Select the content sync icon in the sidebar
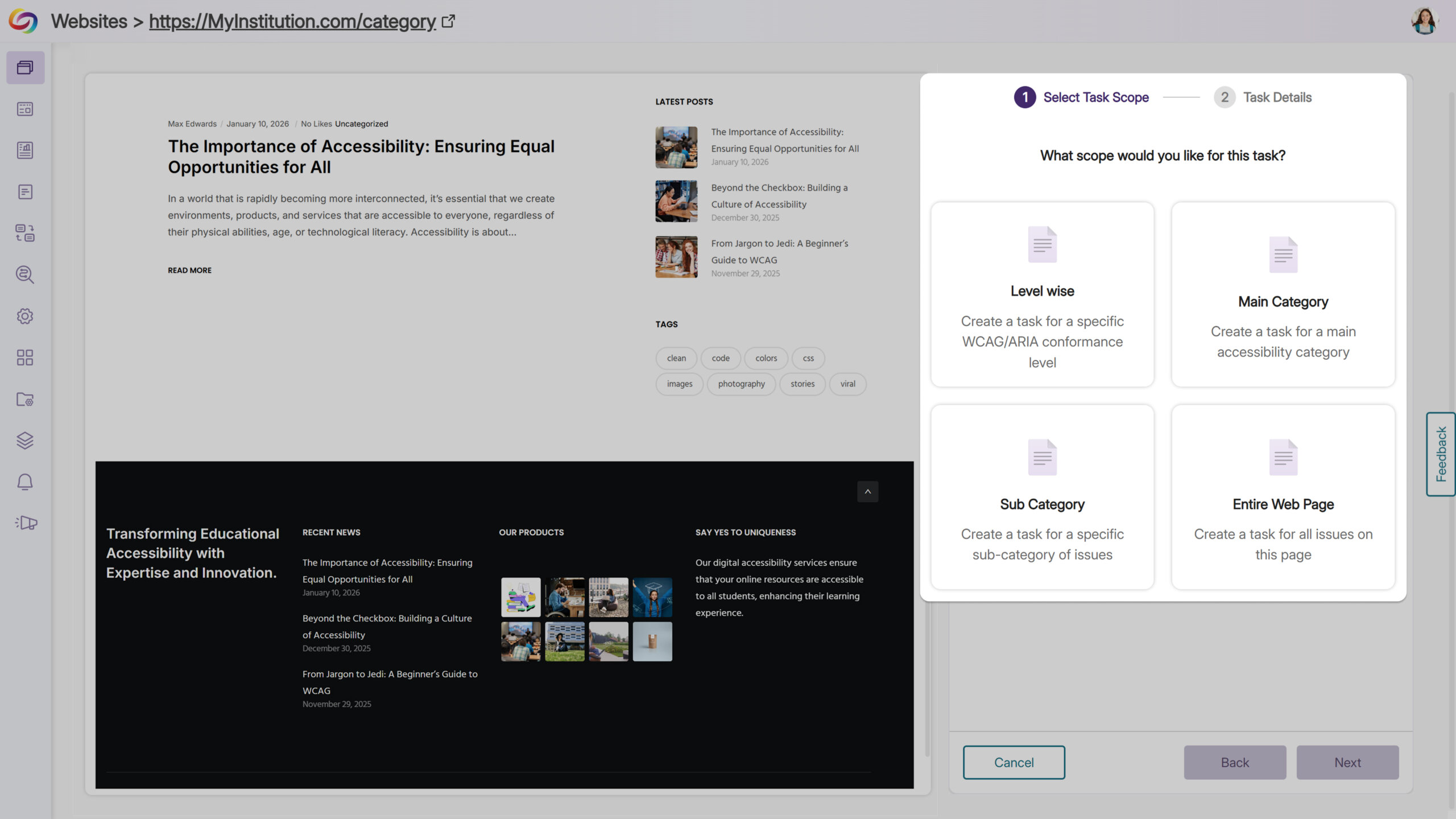 25,233
